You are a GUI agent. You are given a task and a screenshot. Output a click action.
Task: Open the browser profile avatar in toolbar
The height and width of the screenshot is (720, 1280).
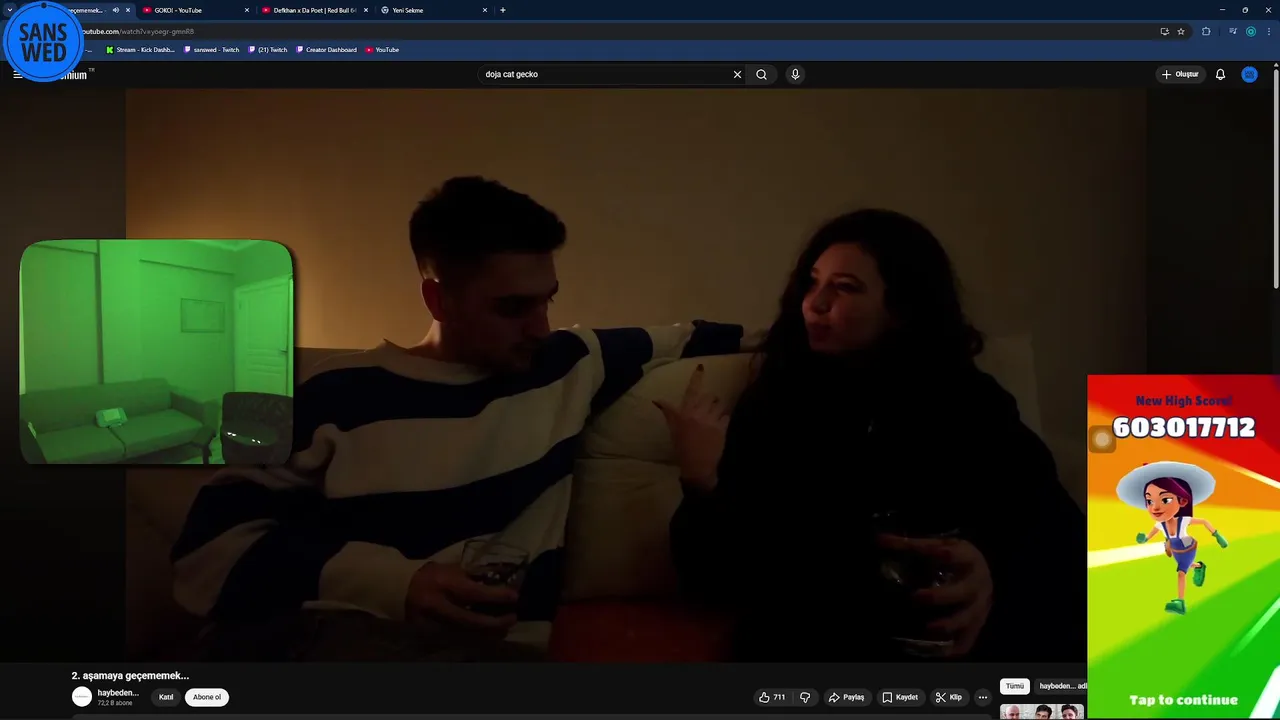click(1250, 31)
